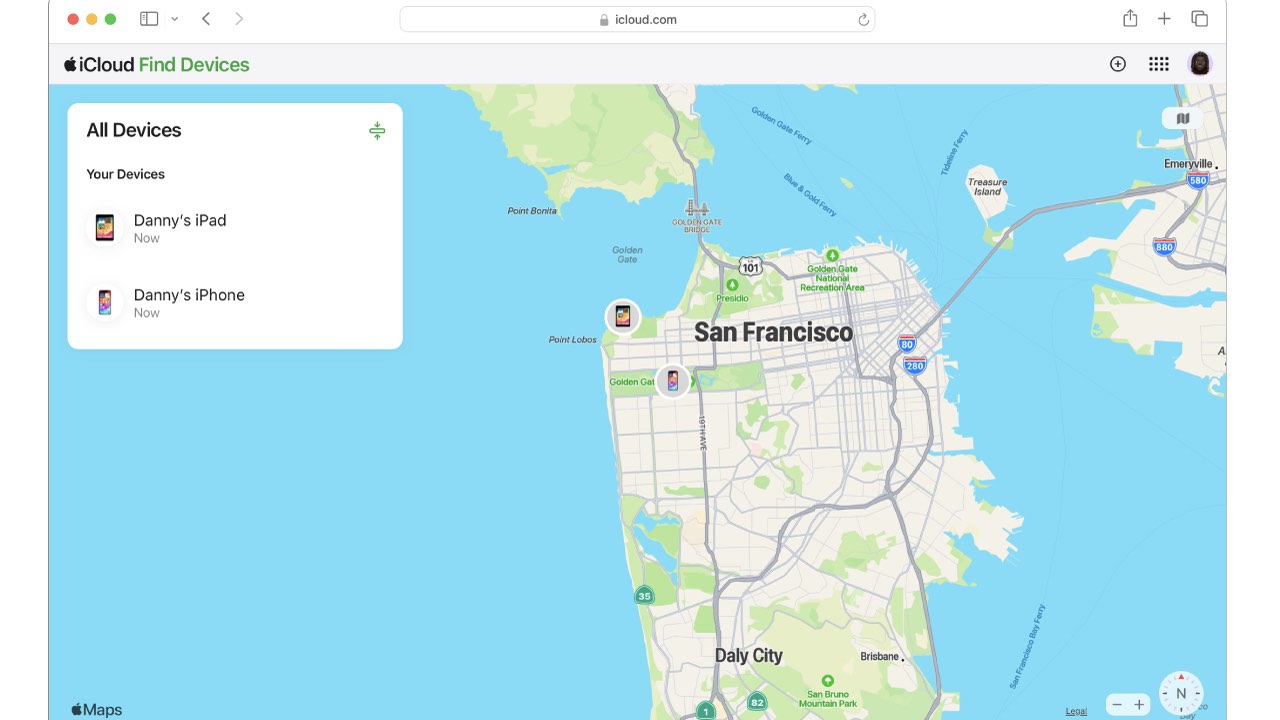Click the Treasure Island label

[987, 187]
